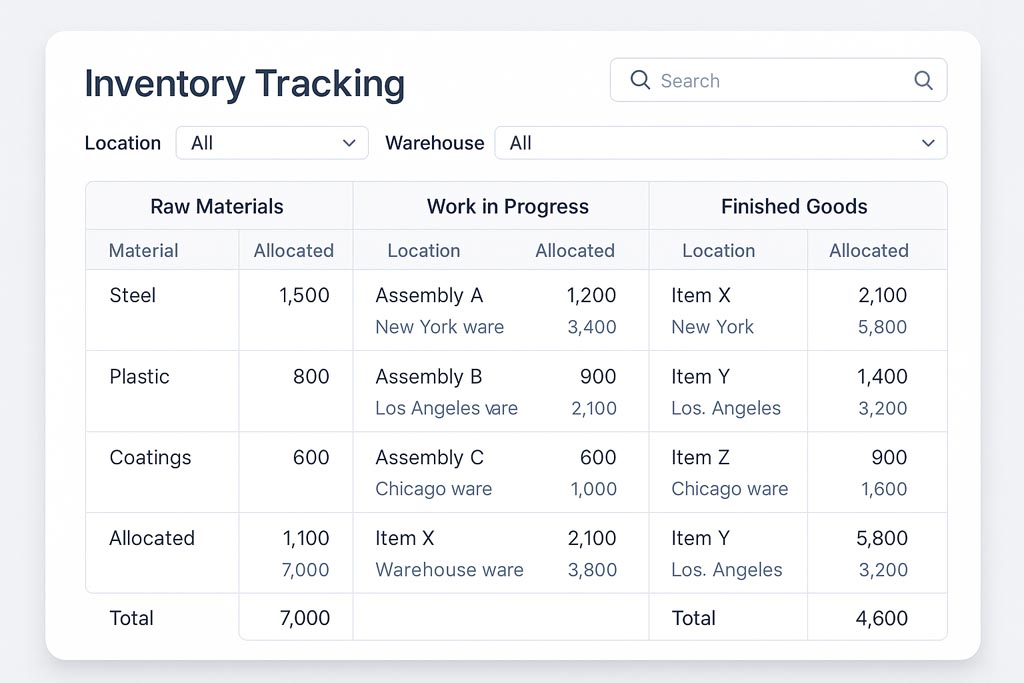Click the 1,100 value in Allocated row
1024x683 pixels.
tap(306, 538)
